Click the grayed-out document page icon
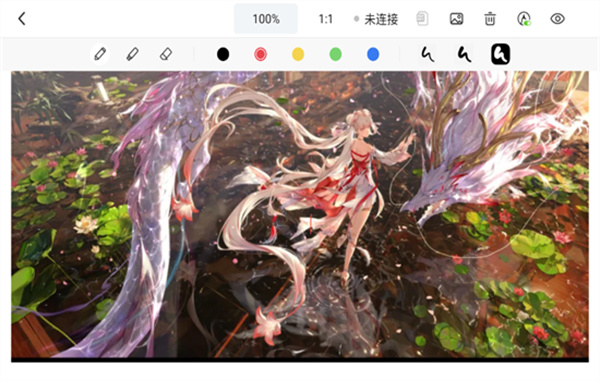600x381 pixels. pos(422,19)
